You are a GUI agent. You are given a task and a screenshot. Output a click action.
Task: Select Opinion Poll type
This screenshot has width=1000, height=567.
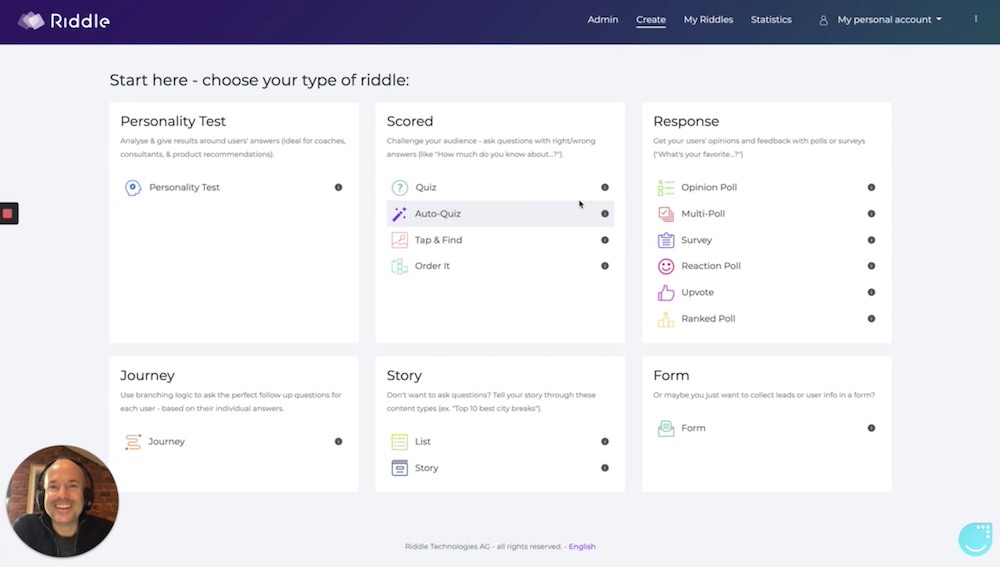[709, 188]
